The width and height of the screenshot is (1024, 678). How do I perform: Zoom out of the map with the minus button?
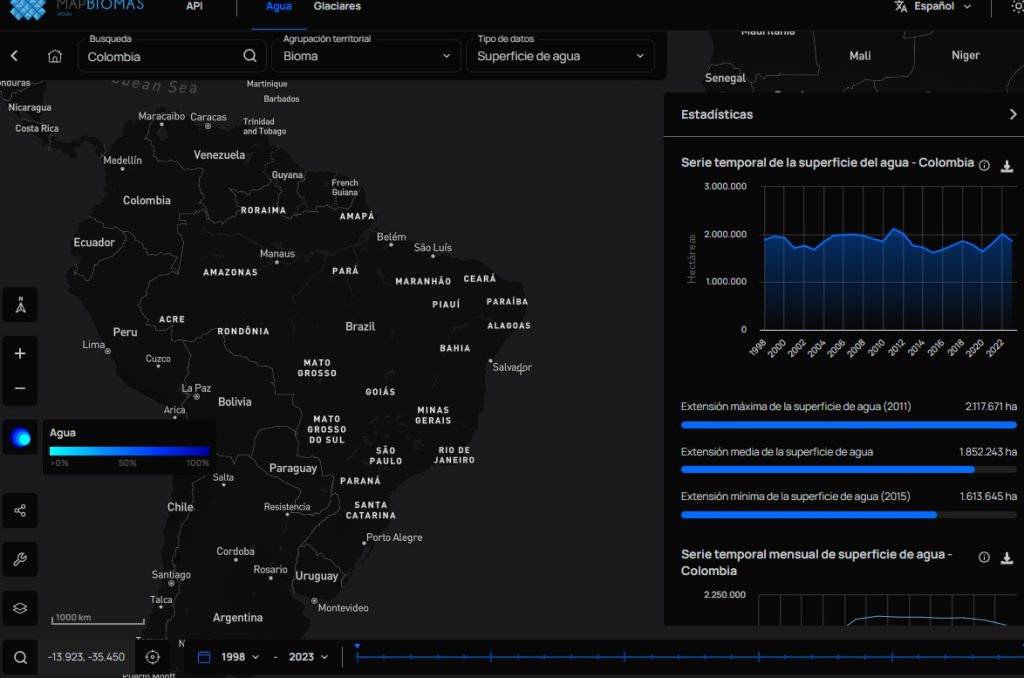[x=20, y=389]
